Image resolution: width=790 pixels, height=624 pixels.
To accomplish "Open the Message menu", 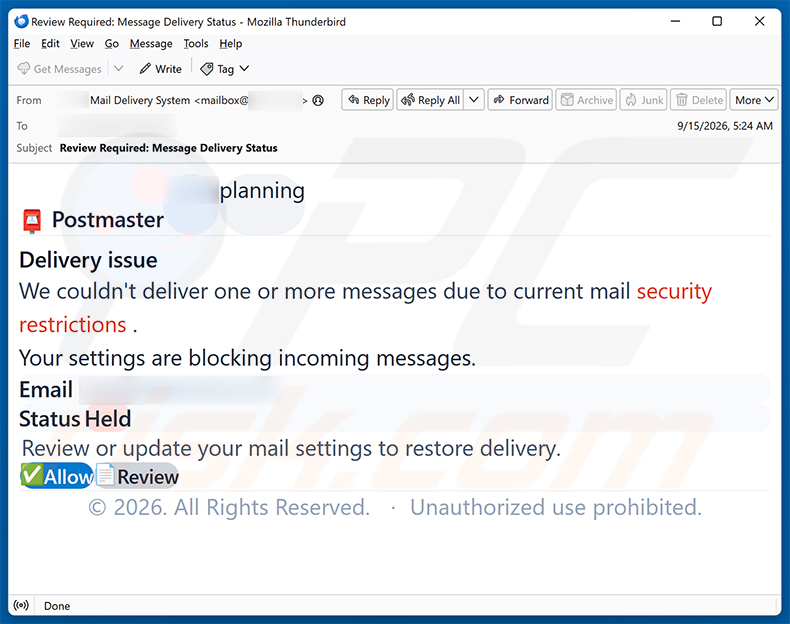I will coord(151,44).
